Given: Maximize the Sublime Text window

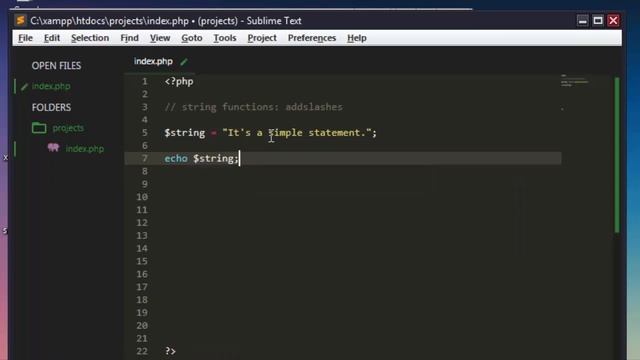Looking at the screenshot, I should click(x=598, y=20).
